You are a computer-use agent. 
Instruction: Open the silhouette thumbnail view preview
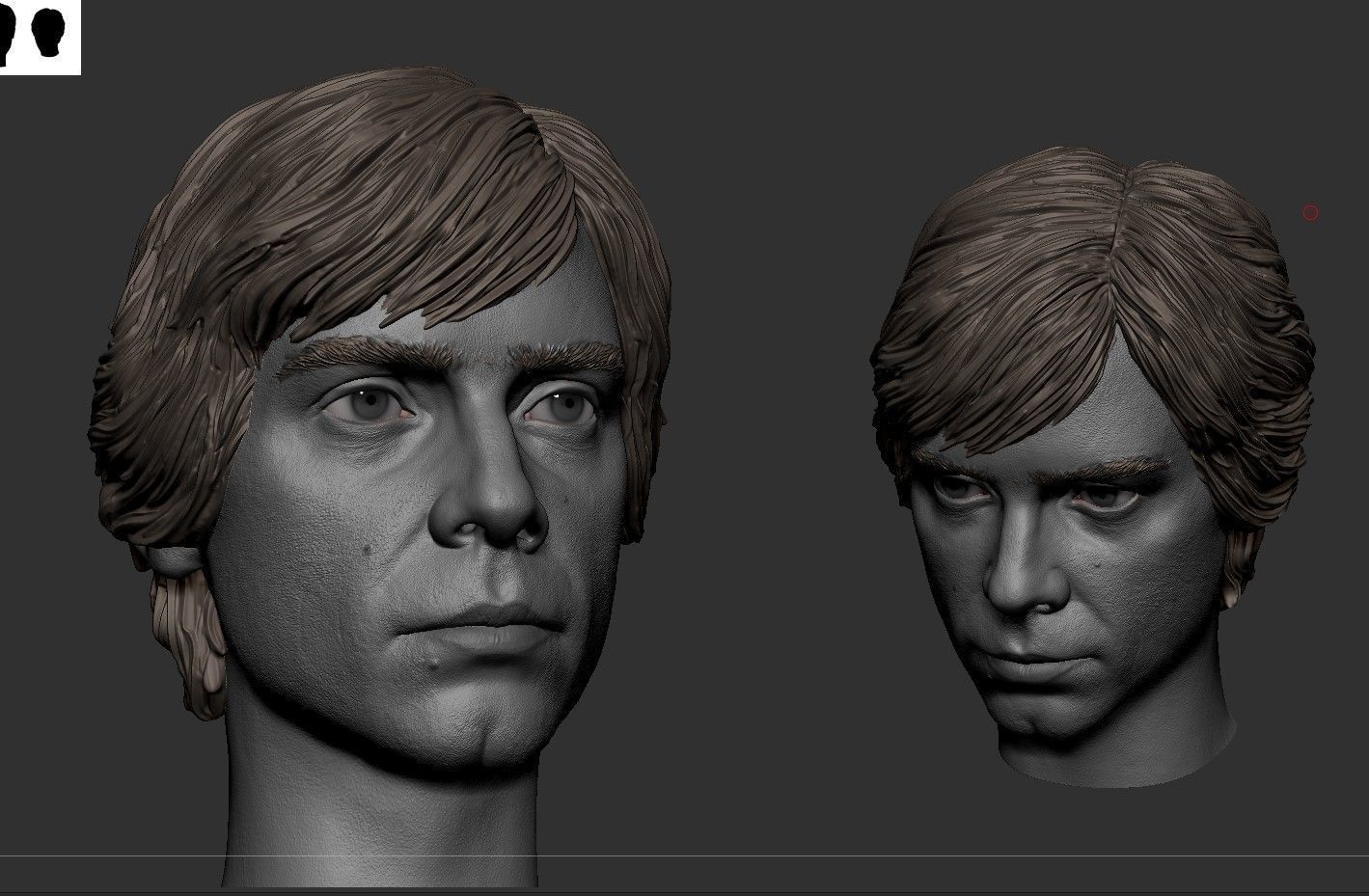point(40,37)
